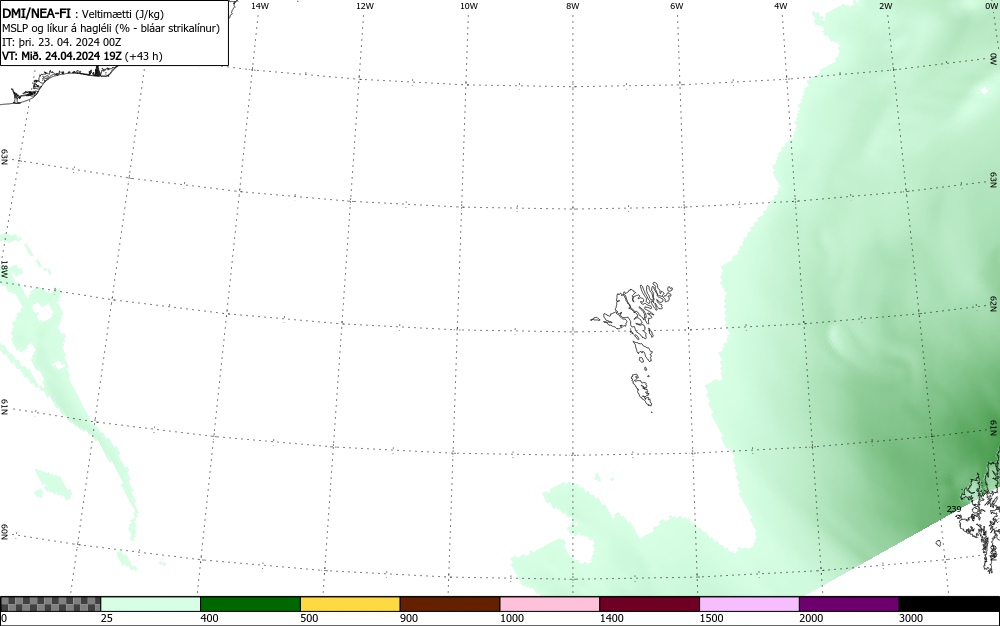1000x626 pixels.
Task: Click the '1500' legend scale value
Action: 712,618
